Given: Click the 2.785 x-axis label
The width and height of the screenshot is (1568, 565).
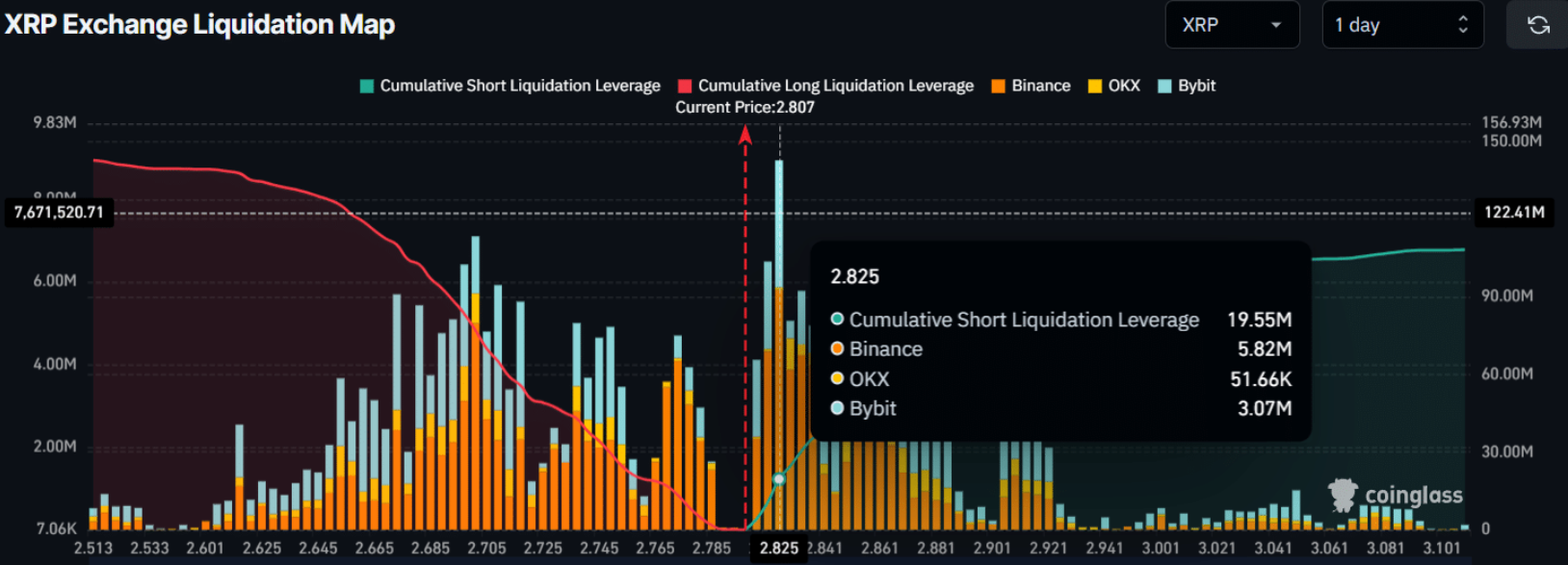Looking at the screenshot, I should point(712,548).
